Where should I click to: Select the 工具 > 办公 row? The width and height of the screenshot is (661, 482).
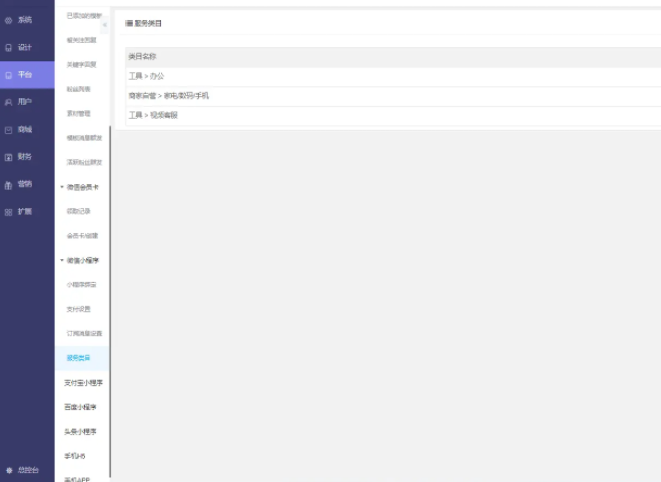(393, 76)
